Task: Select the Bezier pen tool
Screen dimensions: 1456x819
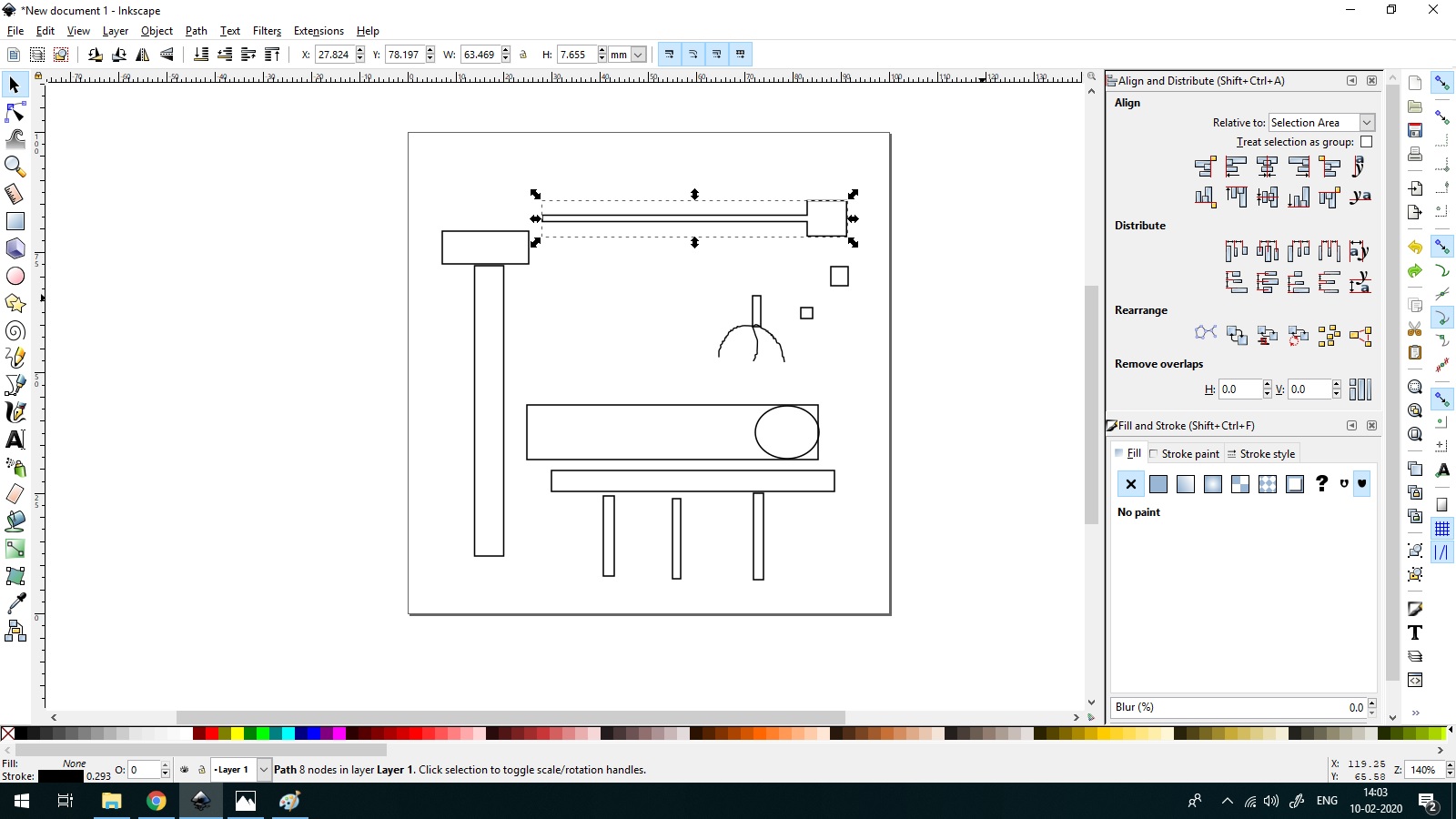Action: (15, 385)
